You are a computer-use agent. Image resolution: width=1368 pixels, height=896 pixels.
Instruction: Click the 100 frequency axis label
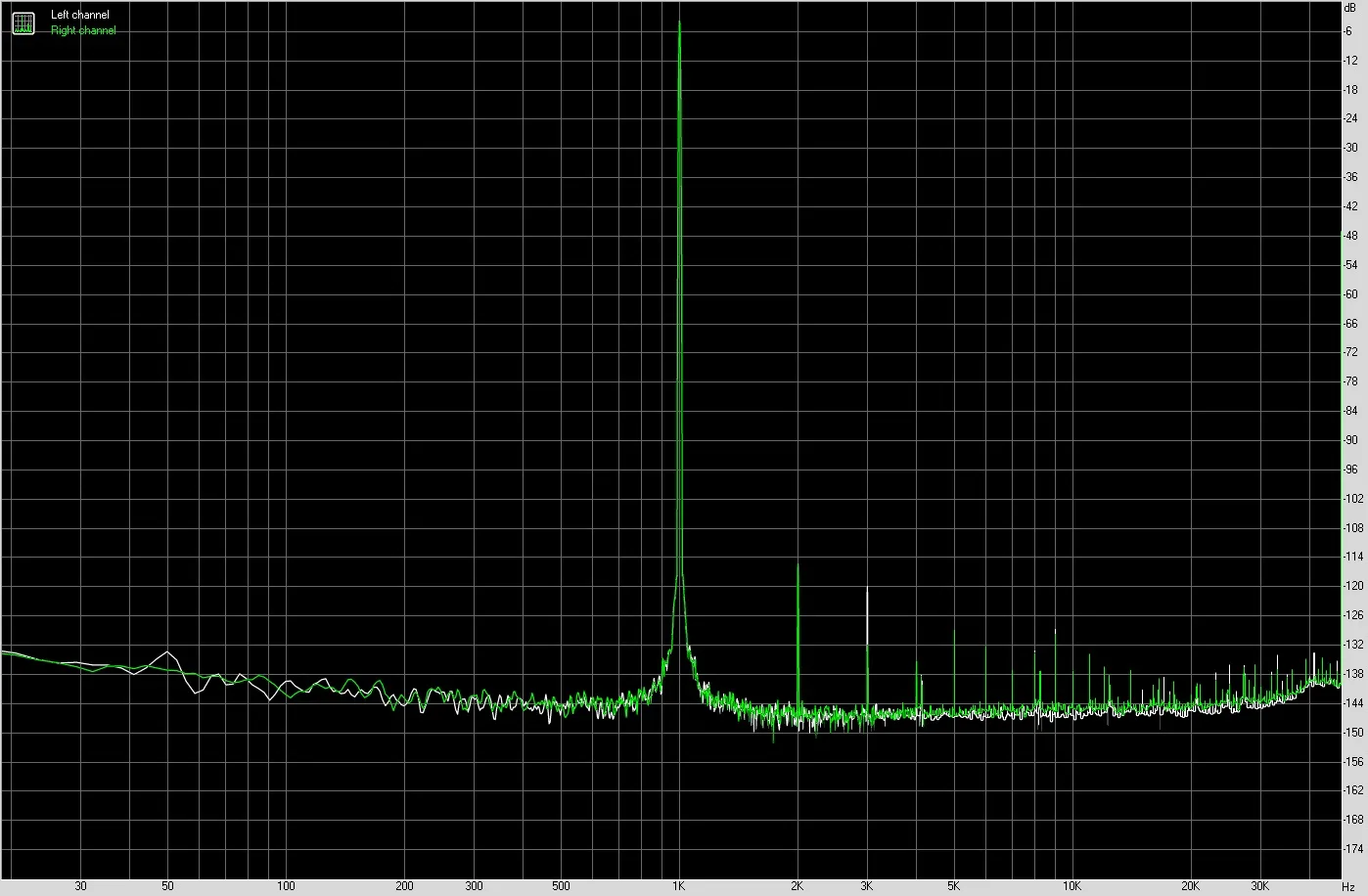coord(286,886)
